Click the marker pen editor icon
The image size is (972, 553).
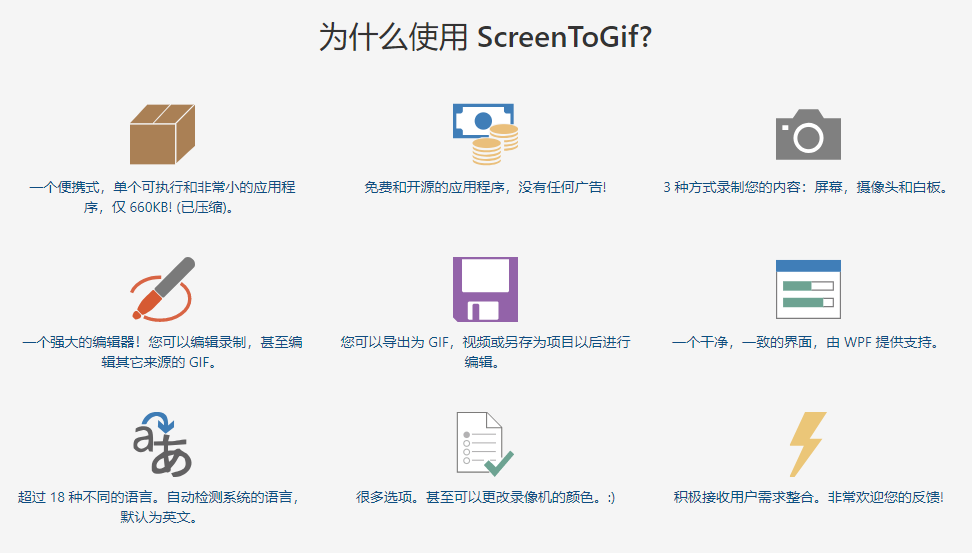(x=162, y=290)
